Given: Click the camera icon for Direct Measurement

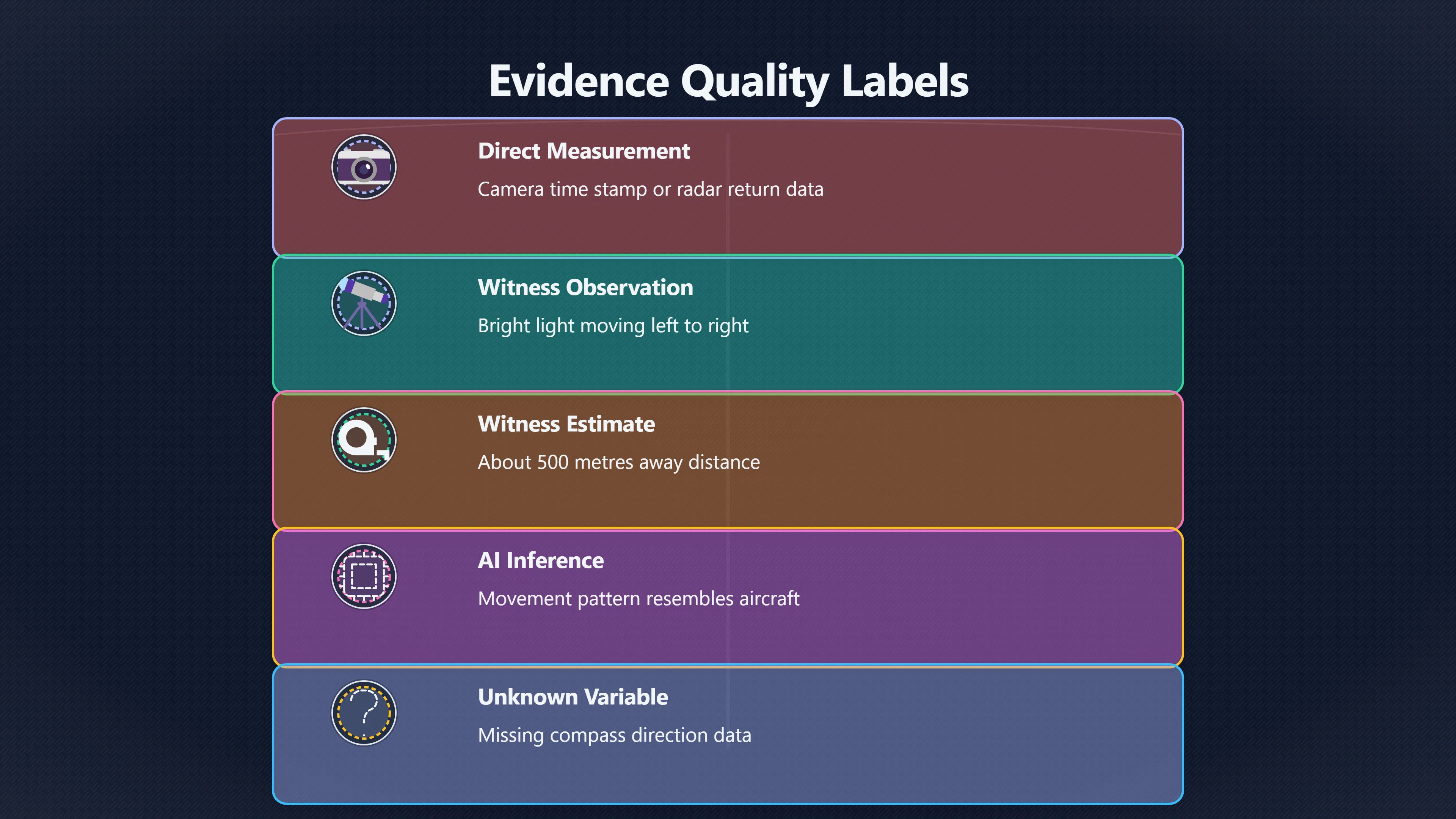Looking at the screenshot, I should (364, 167).
